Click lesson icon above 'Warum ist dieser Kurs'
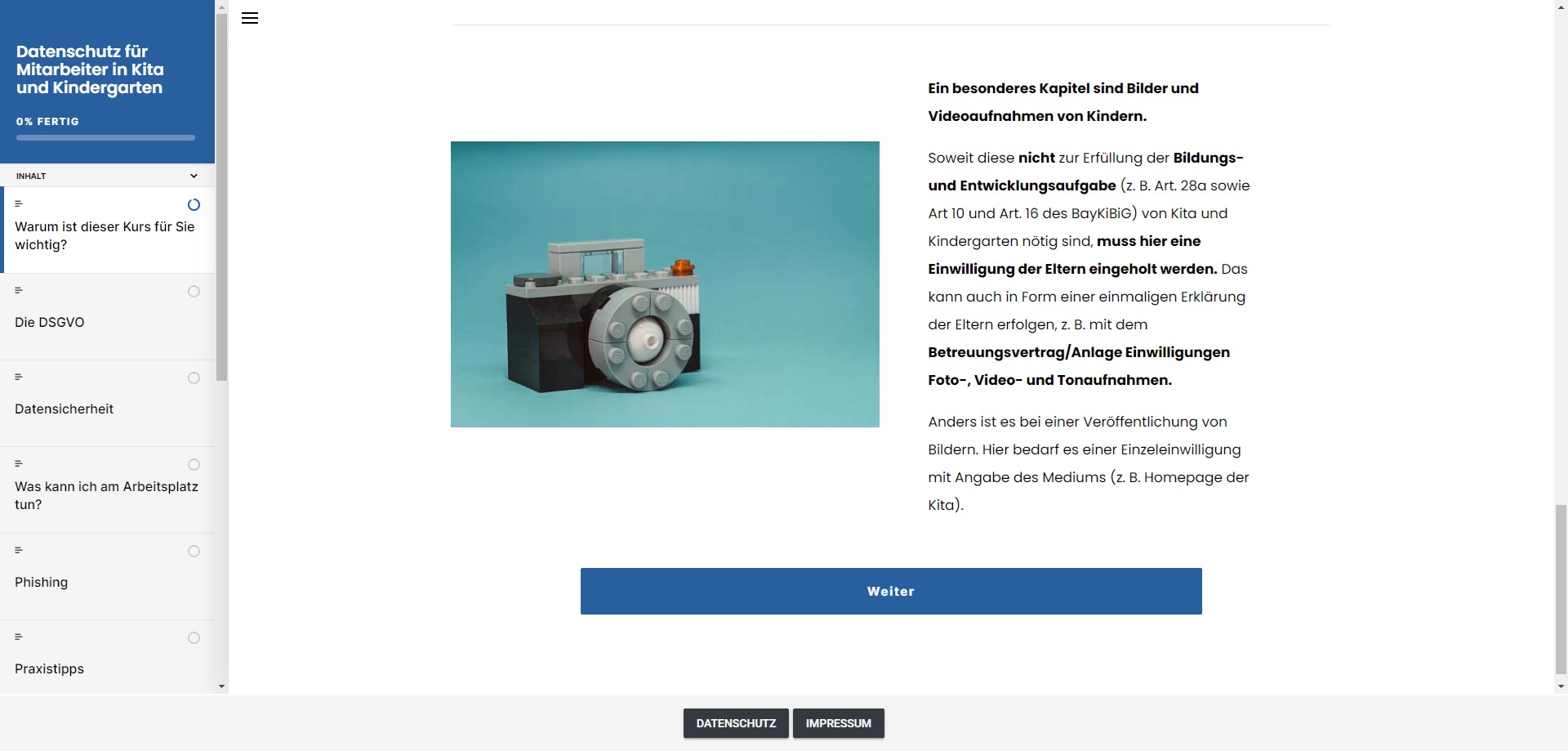The image size is (1568, 751). point(19,203)
